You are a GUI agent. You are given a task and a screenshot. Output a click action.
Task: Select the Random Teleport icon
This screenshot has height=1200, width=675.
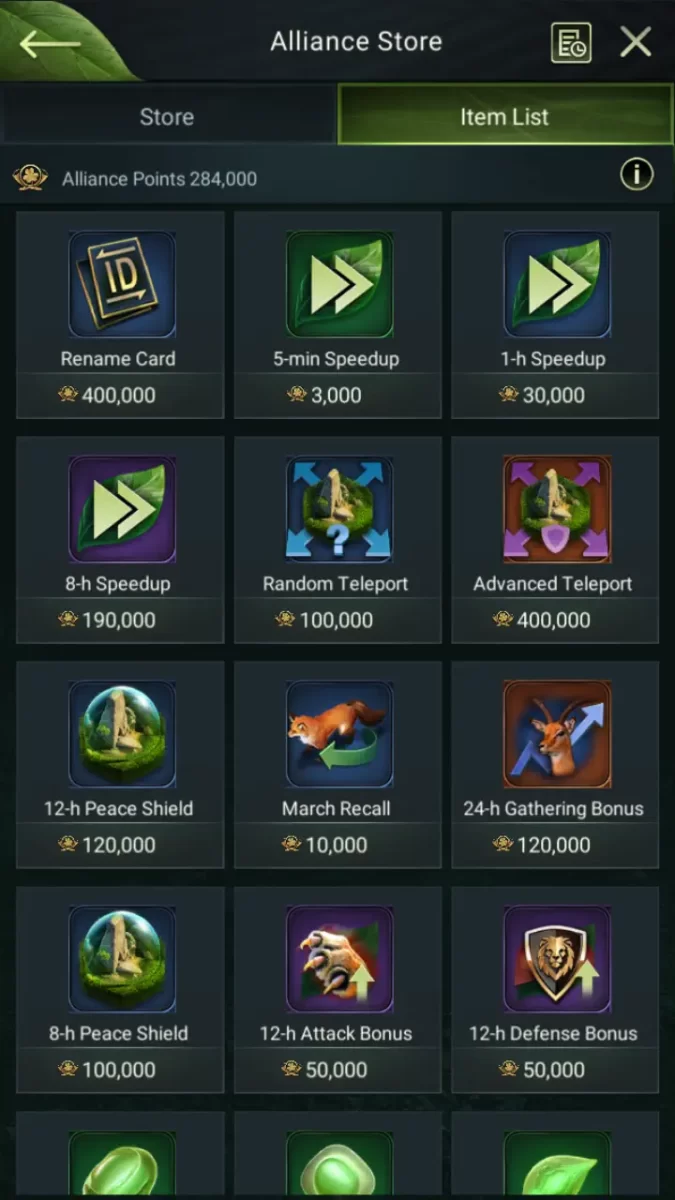point(338,509)
